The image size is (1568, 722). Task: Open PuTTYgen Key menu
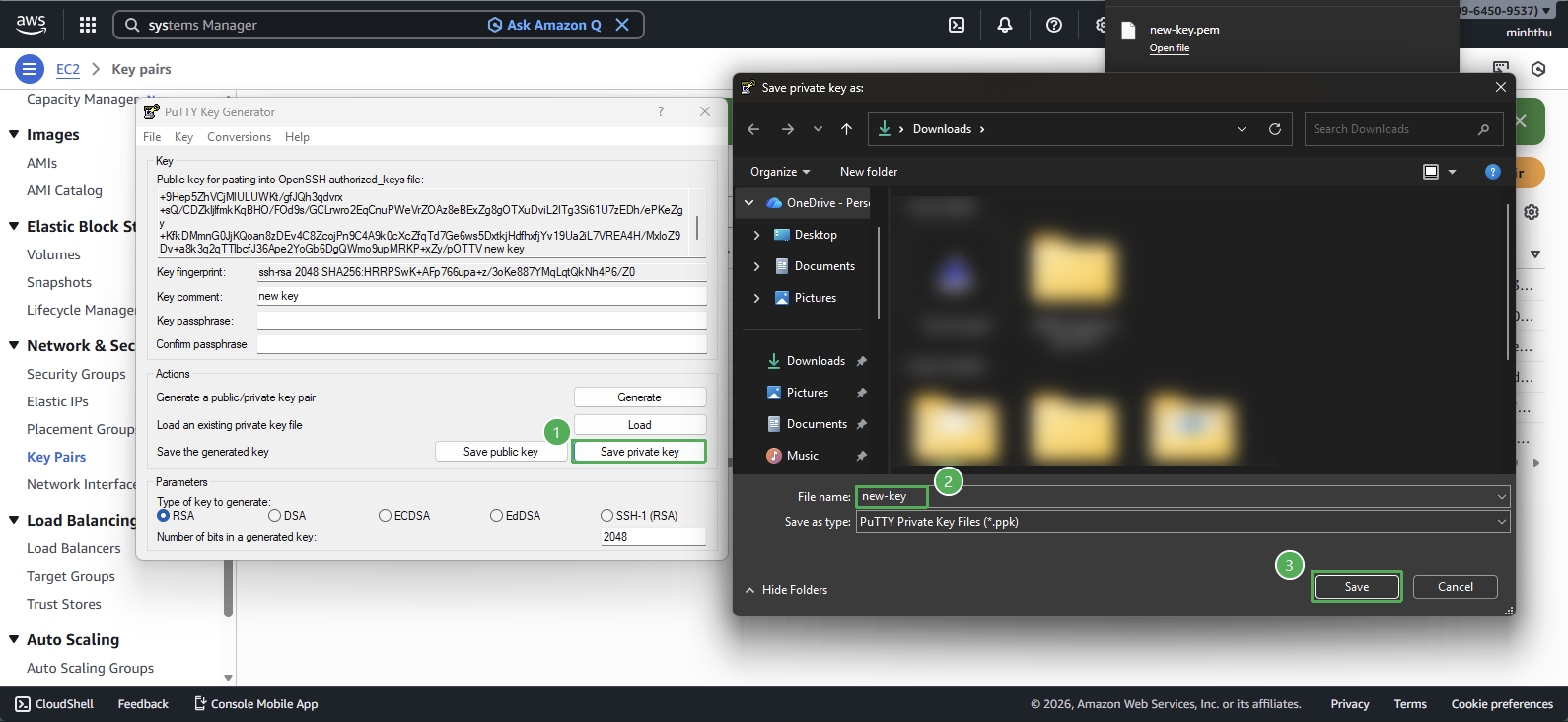tap(183, 137)
